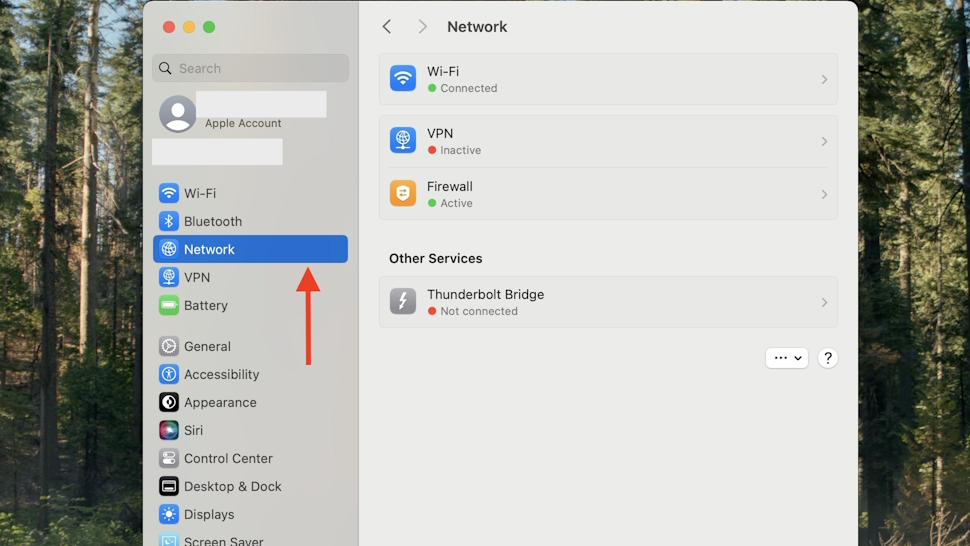970x546 pixels.
Task: Open the Apple Account label
Action: (x=243, y=123)
